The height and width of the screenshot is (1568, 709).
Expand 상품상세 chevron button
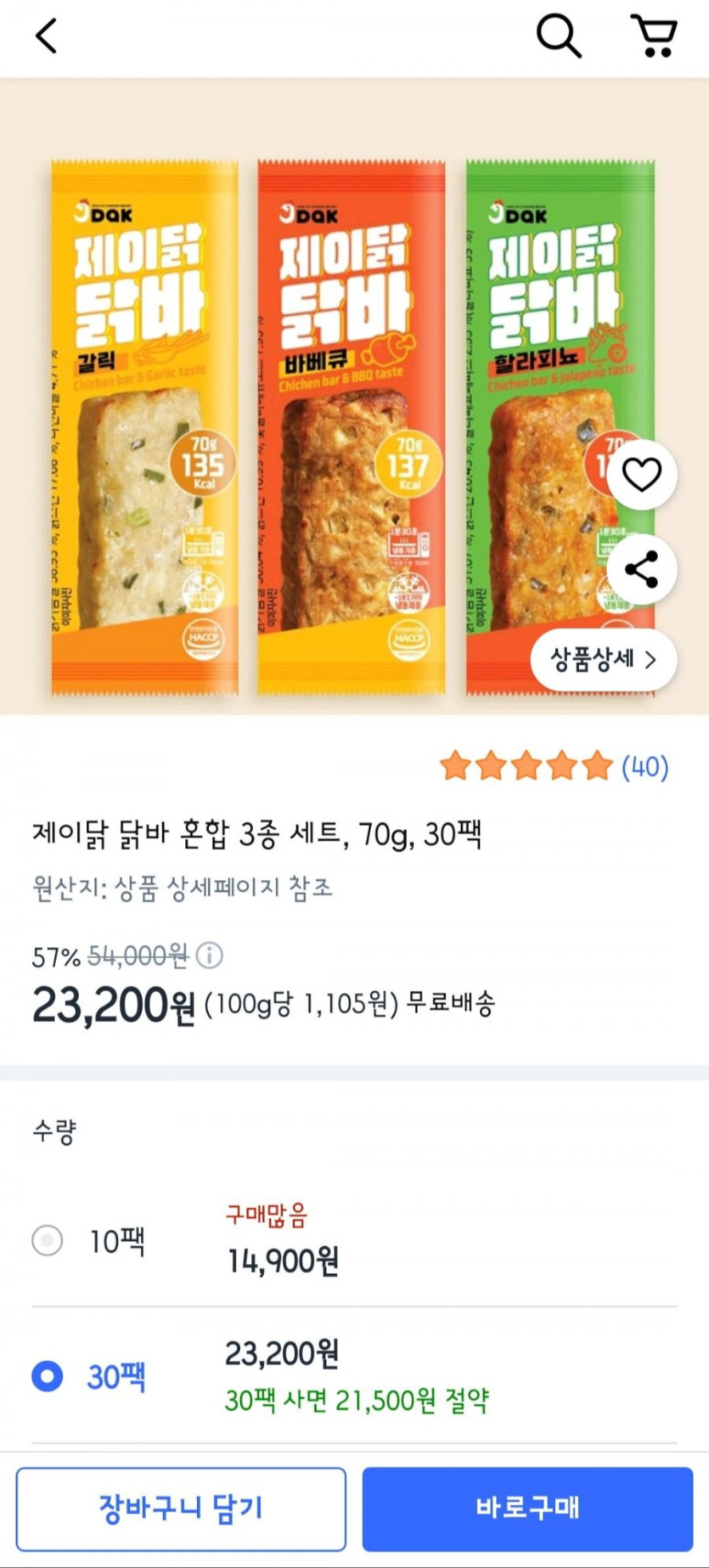(603, 660)
